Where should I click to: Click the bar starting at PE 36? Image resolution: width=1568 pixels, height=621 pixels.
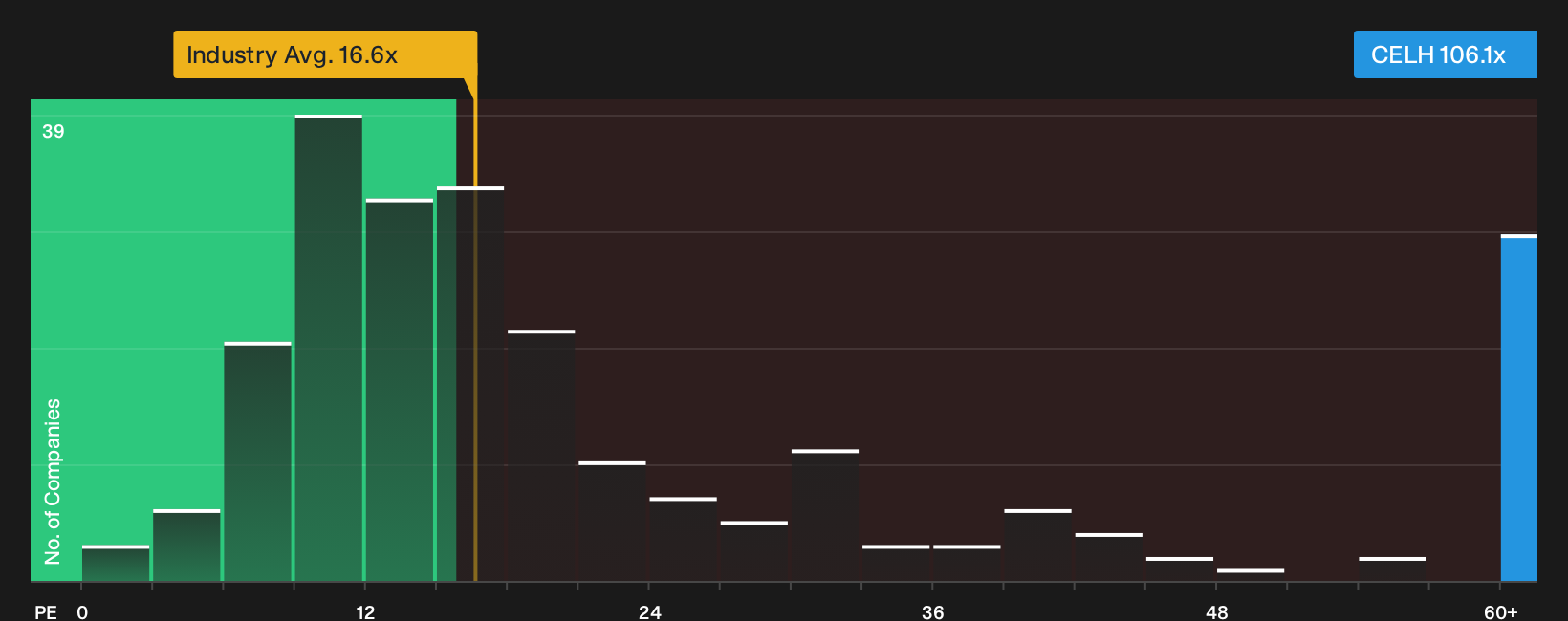[967, 564]
